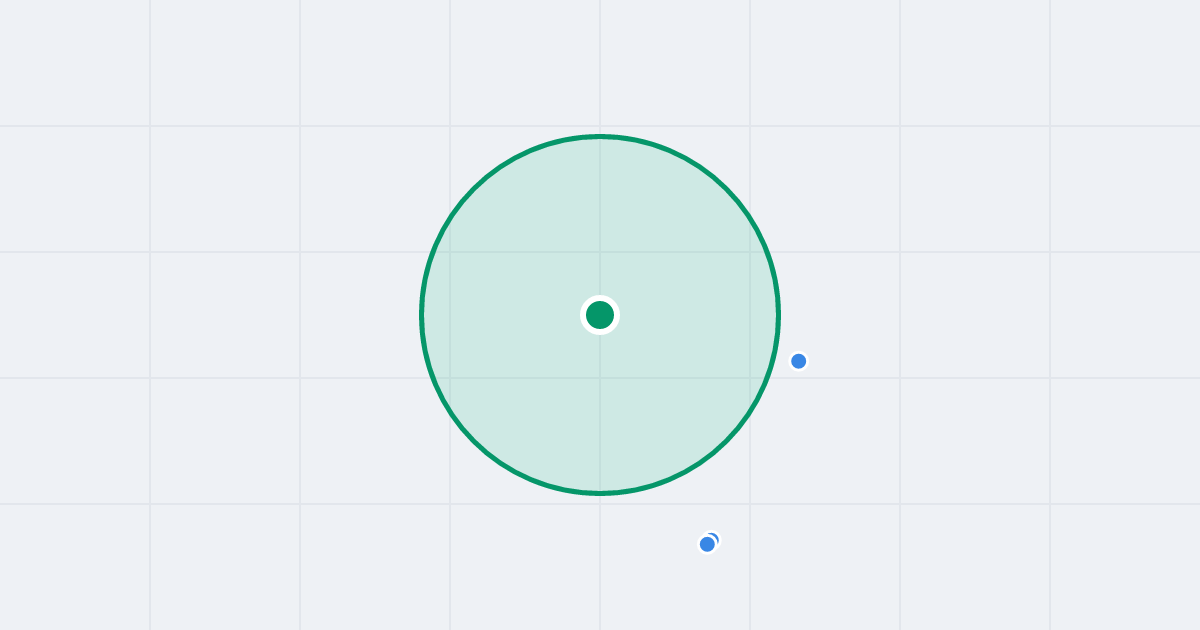Select the lone blue dot beside the circle
The height and width of the screenshot is (630, 1200).
(x=798, y=361)
